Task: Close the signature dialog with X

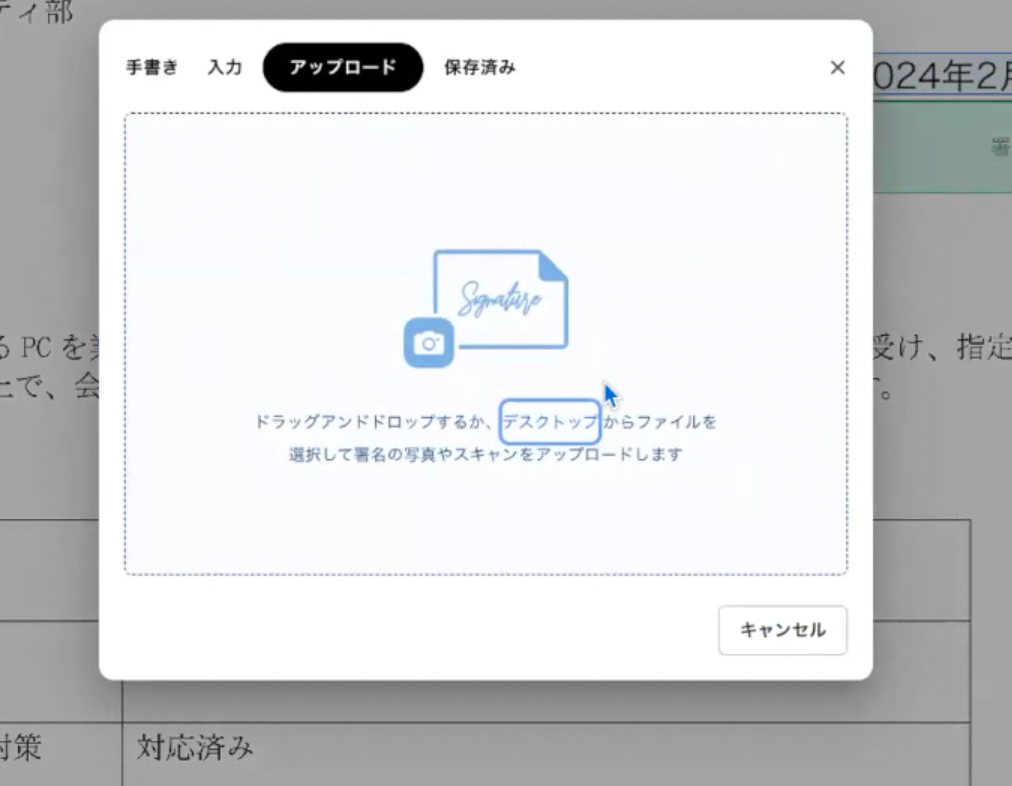Action: tap(838, 68)
